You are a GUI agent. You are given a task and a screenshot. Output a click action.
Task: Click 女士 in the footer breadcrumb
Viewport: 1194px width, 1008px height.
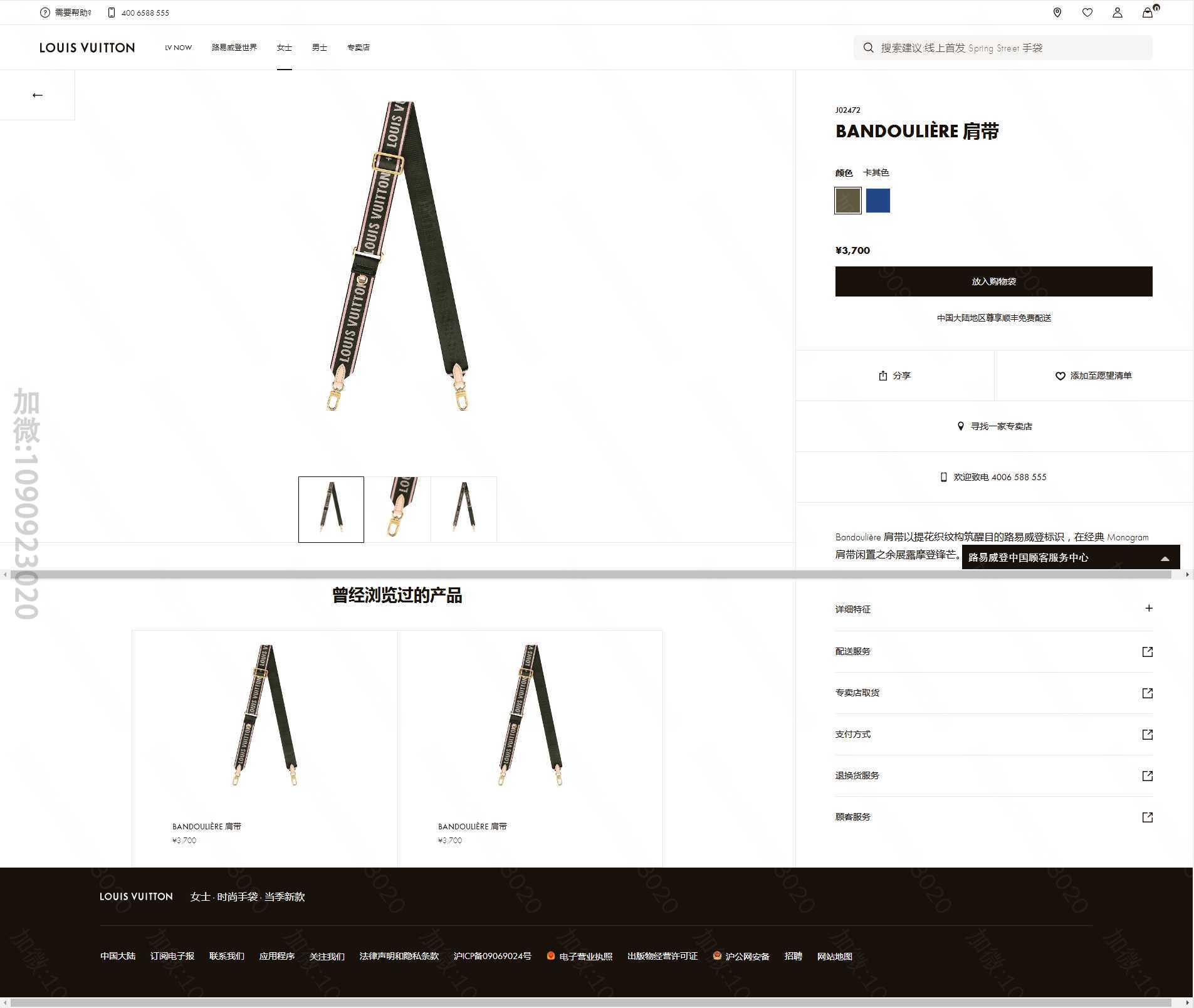click(200, 896)
